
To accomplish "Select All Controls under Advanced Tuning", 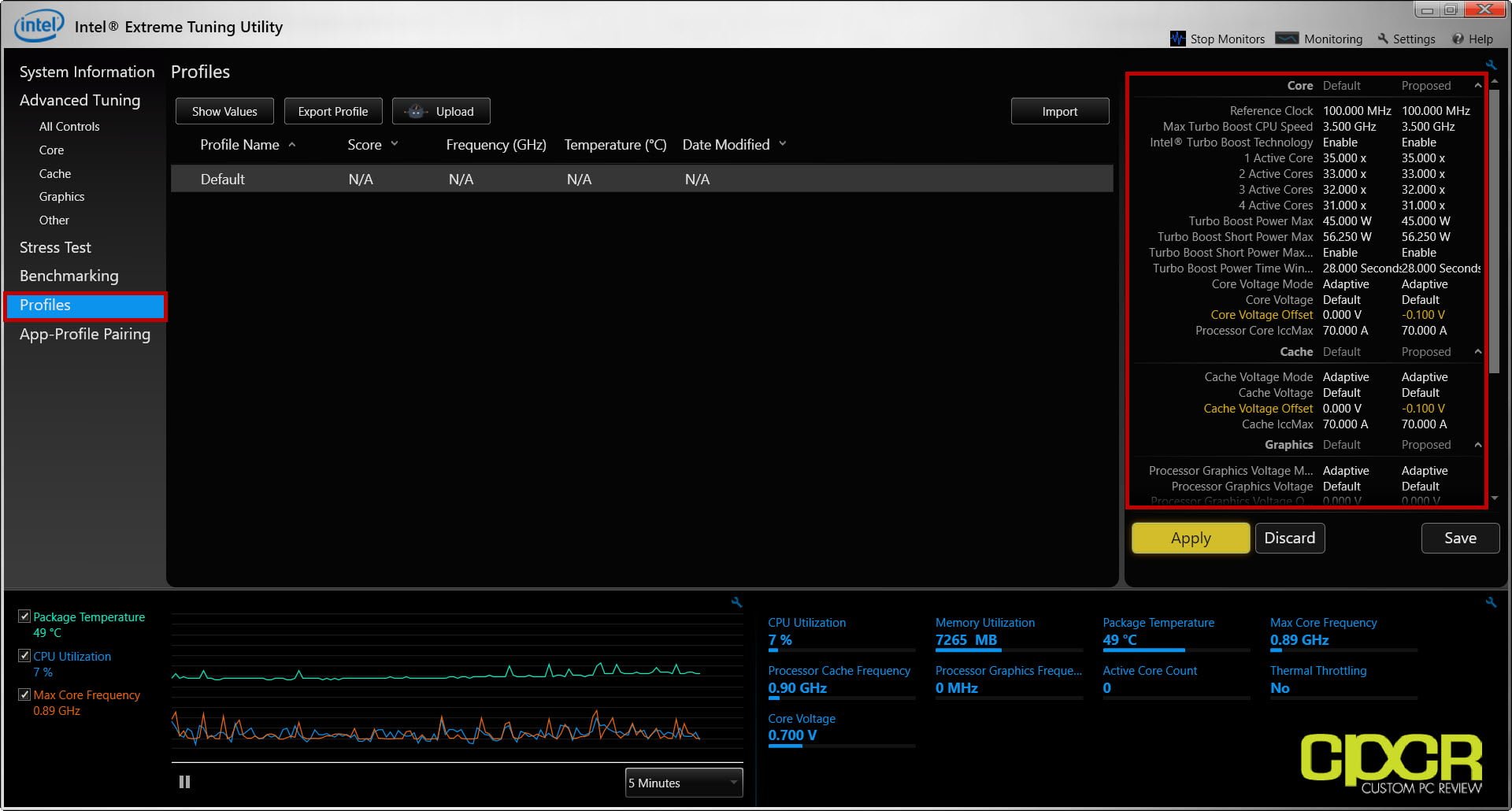I will 69,126.
